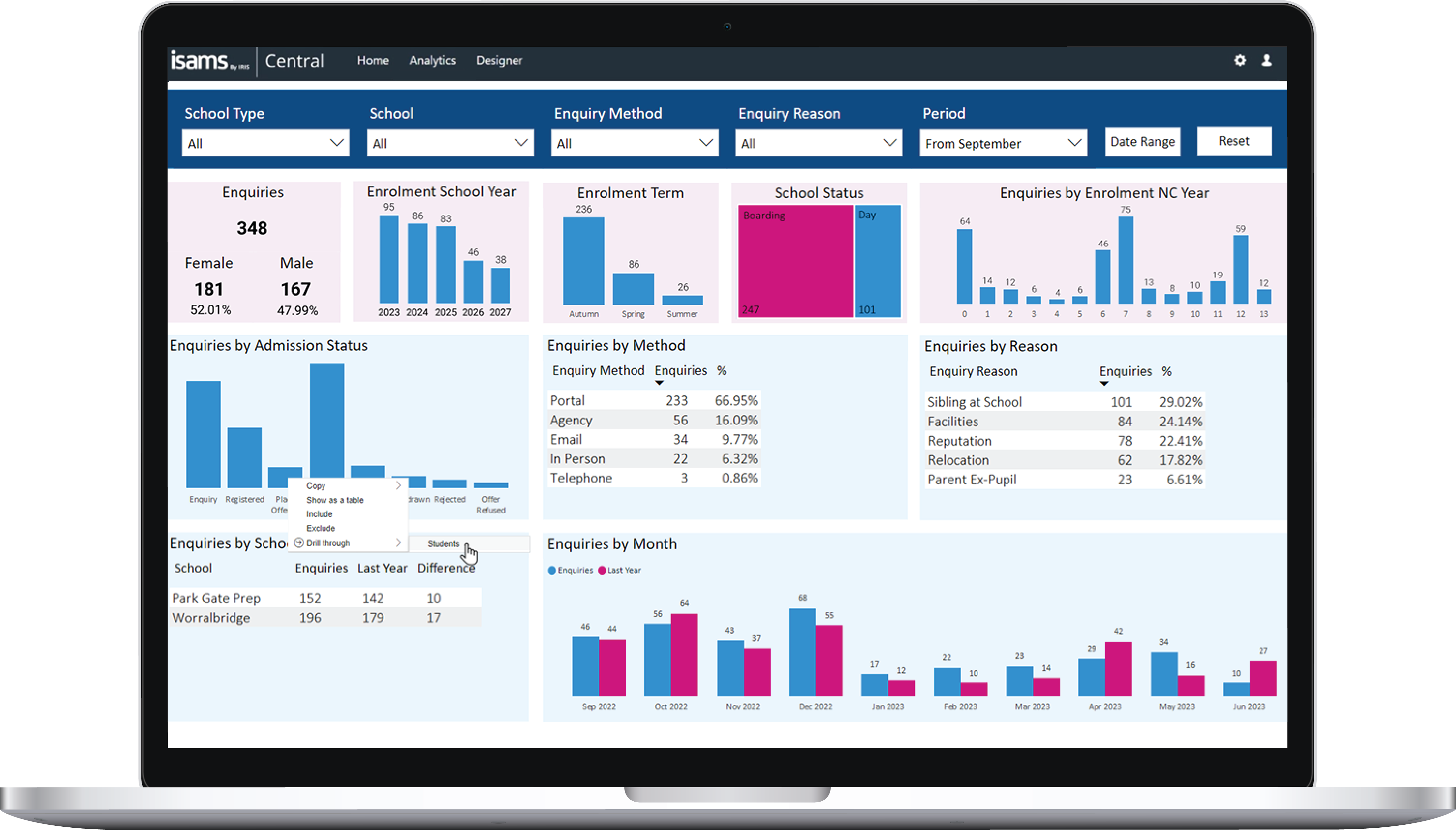
Task: Switch to the Analytics tab
Action: pos(432,60)
